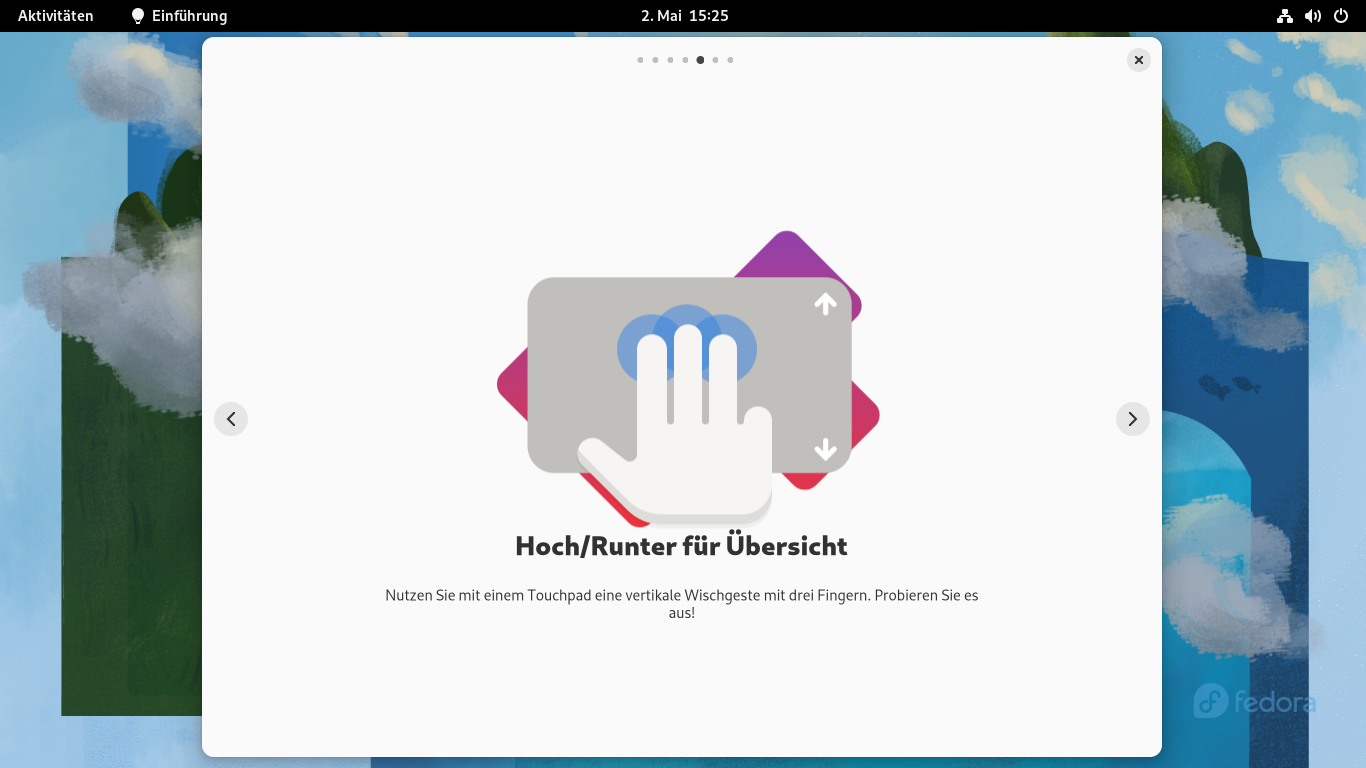Click the three-finger touchpad illustration
The image size is (1366, 768).
click(x=688, y=379)
